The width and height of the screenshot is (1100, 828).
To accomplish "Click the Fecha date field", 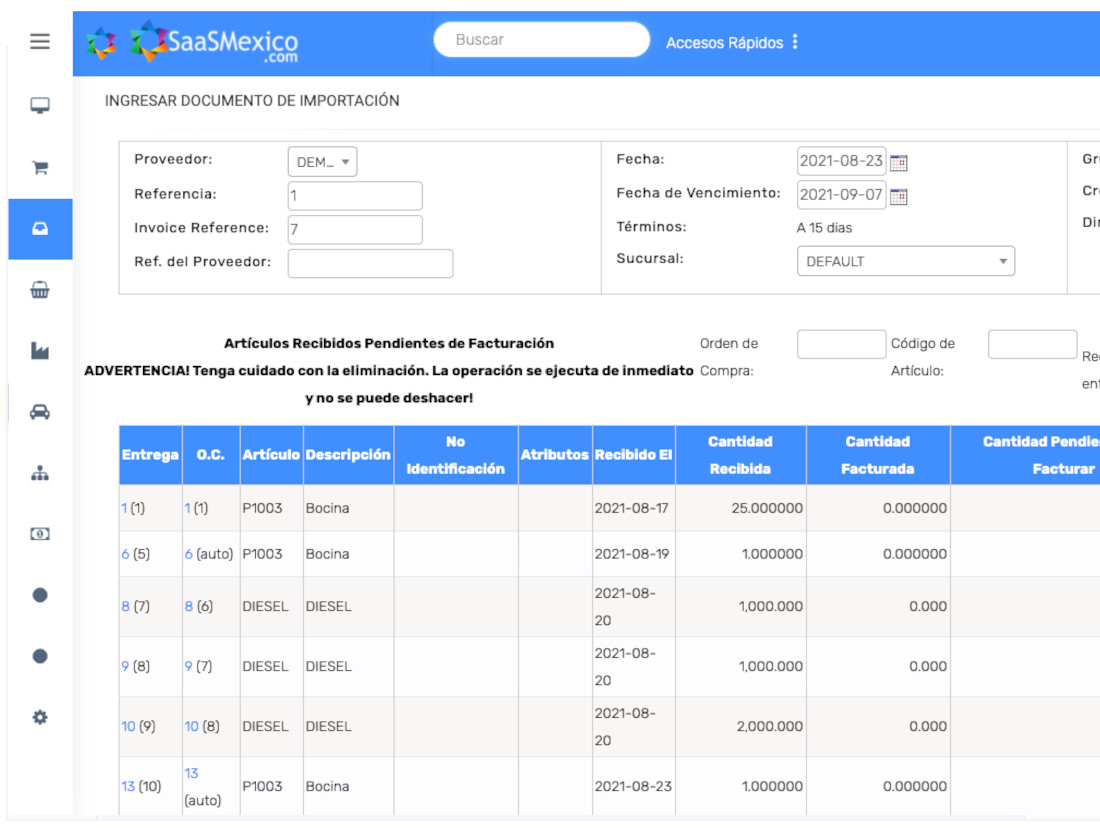I will pos(841,161).
